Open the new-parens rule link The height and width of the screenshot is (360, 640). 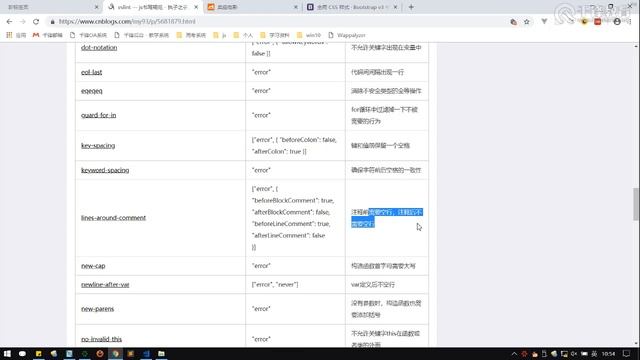point(98,309)
